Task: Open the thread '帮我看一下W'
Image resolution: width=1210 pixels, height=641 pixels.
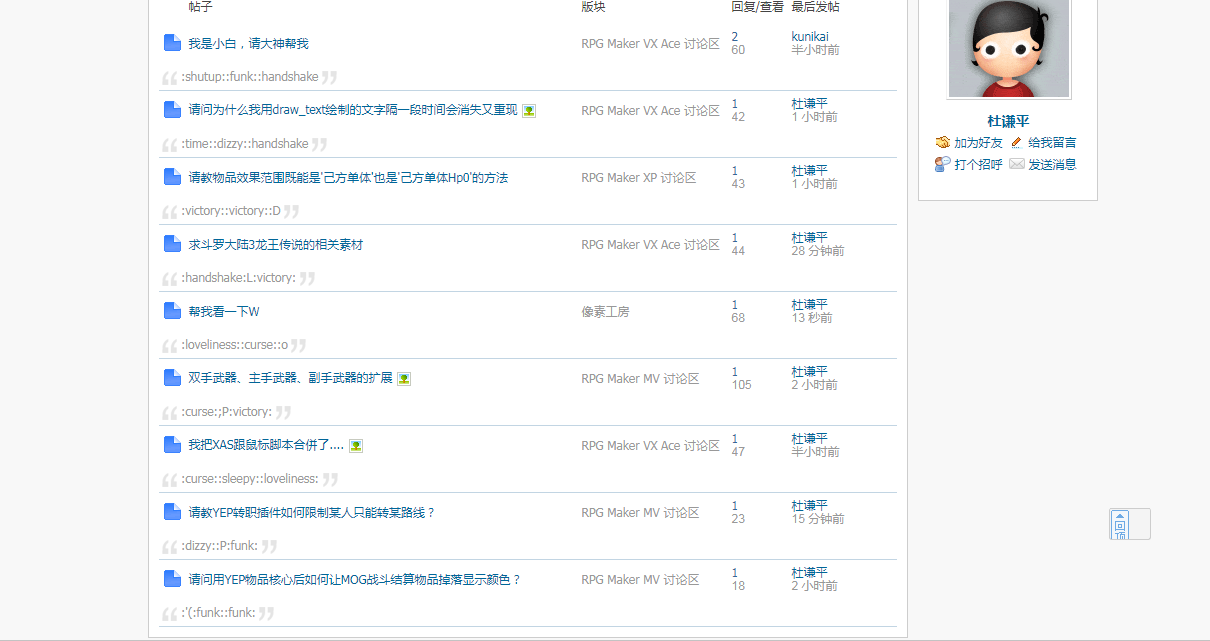Action: point(224,312)
